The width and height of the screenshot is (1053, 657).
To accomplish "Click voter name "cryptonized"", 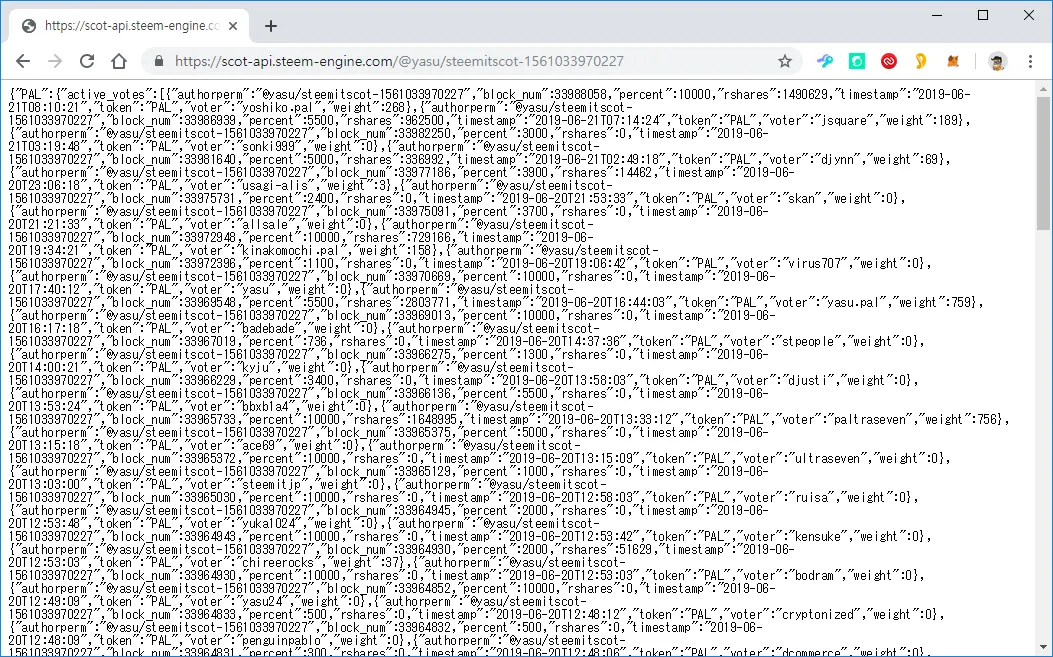I will pyautogui.click(x=818, y=614).
